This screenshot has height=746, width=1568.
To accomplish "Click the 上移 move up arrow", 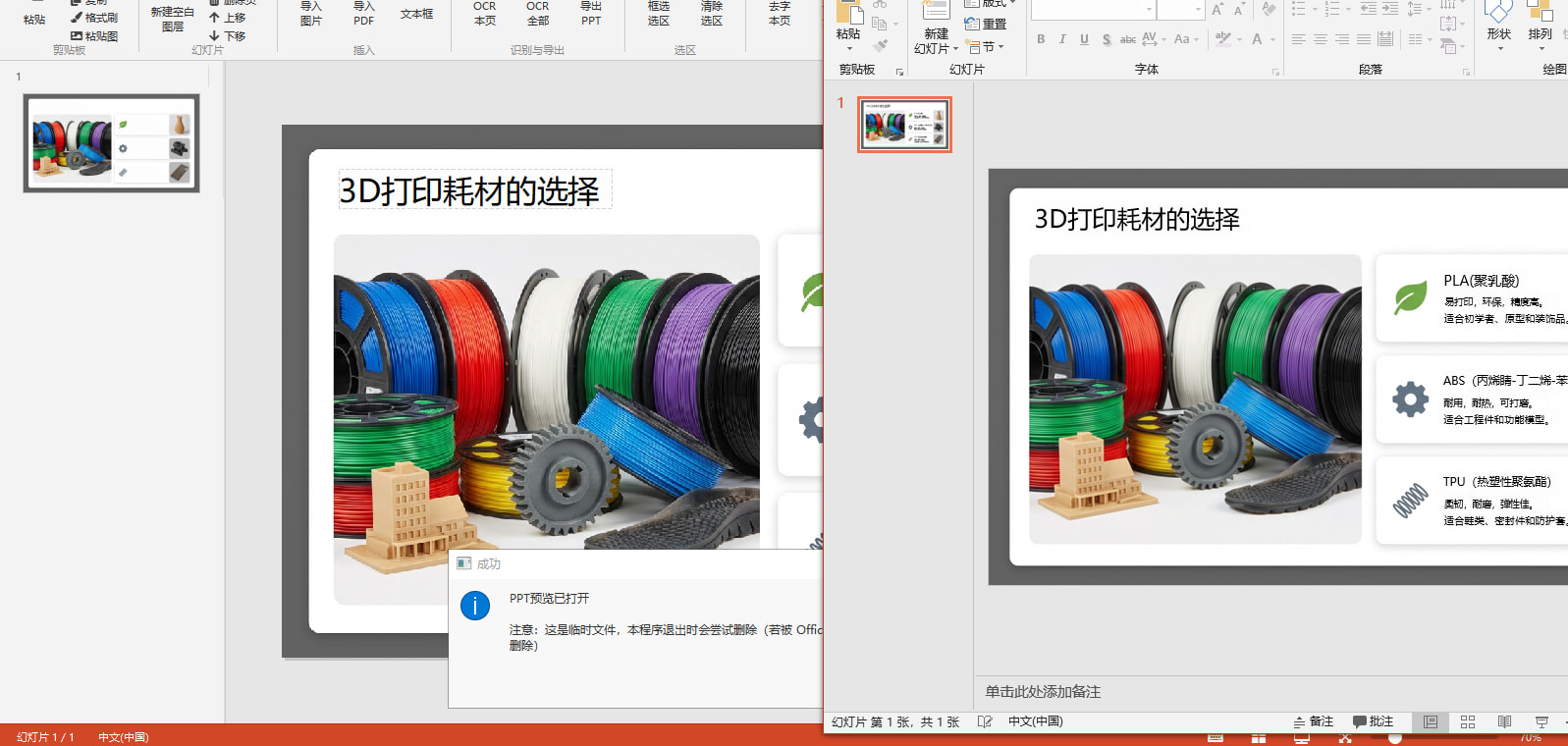I will pyautogui.click(x=227, y=18).
